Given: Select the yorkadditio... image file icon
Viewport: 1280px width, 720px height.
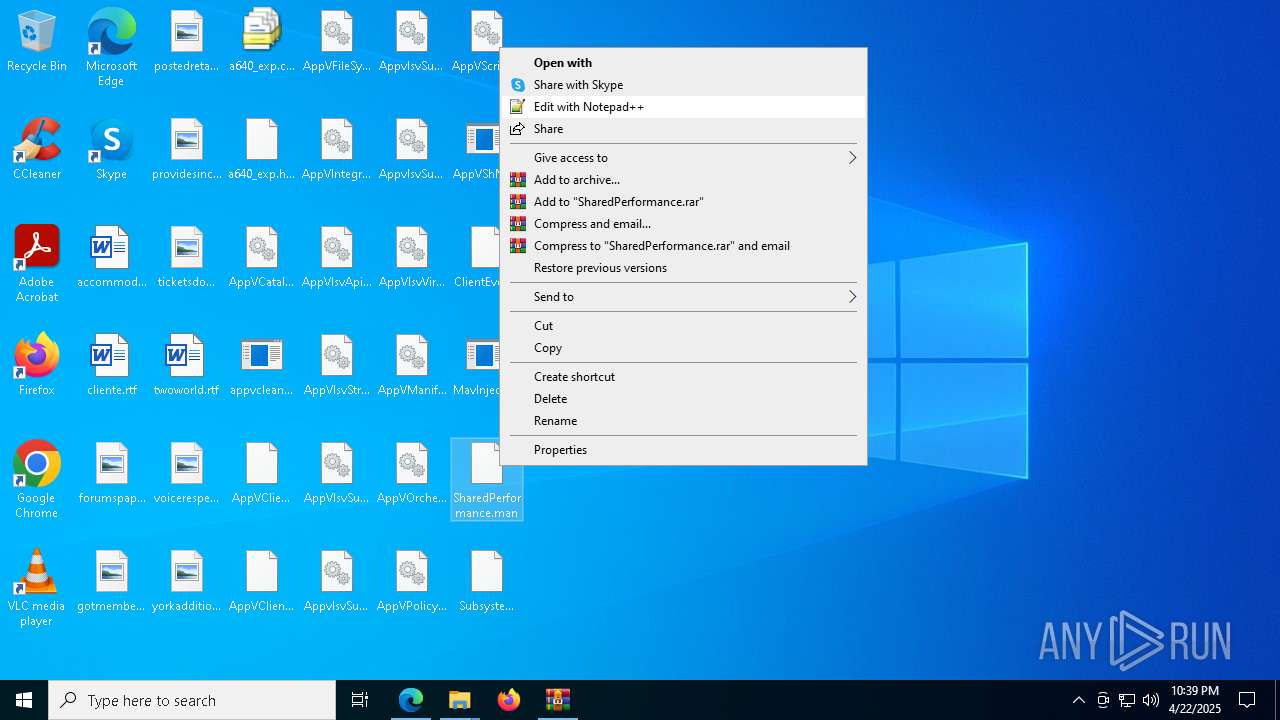Looking at the screenshot, I should (186, 582).
